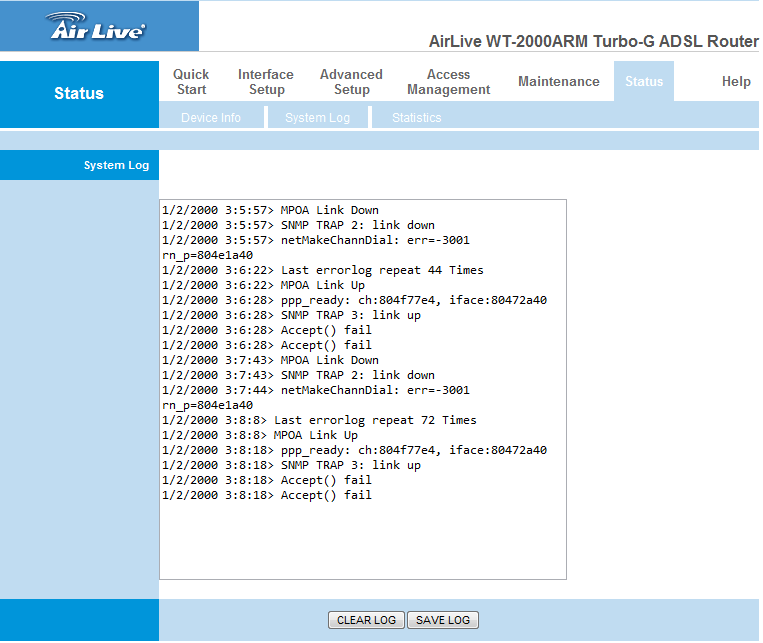Click the large Status heading on the left

[79, 93]
